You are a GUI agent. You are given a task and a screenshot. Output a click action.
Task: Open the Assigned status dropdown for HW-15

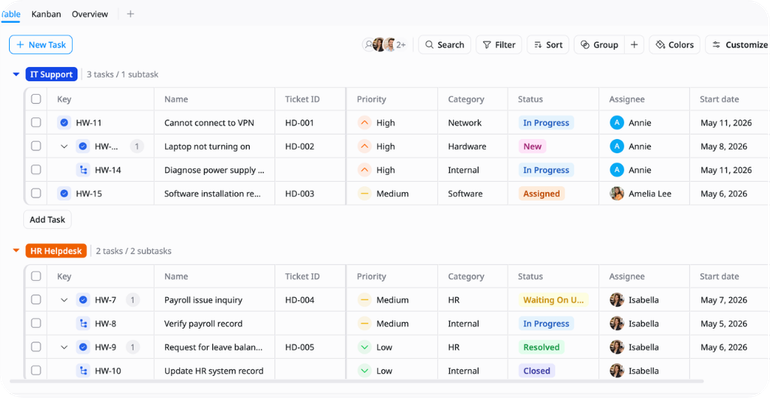pos(541,194)
